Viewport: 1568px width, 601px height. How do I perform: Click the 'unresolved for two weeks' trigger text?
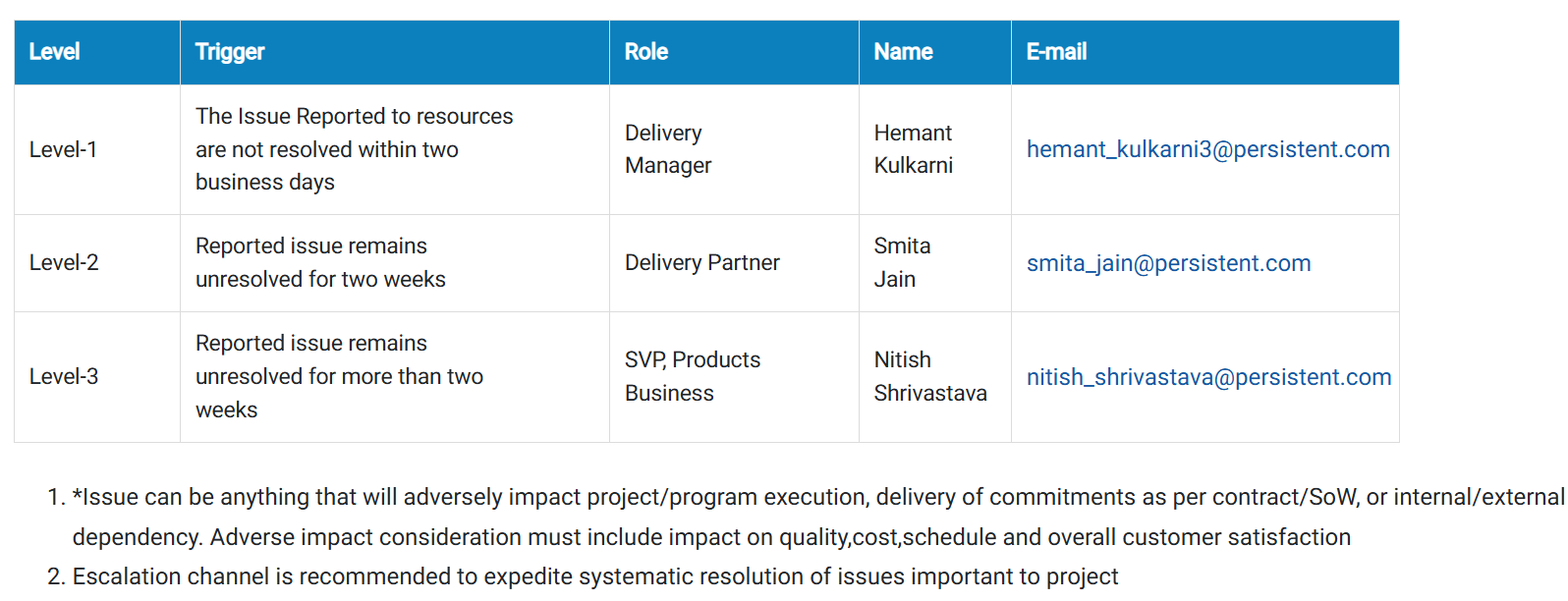(x=320, y=280)
